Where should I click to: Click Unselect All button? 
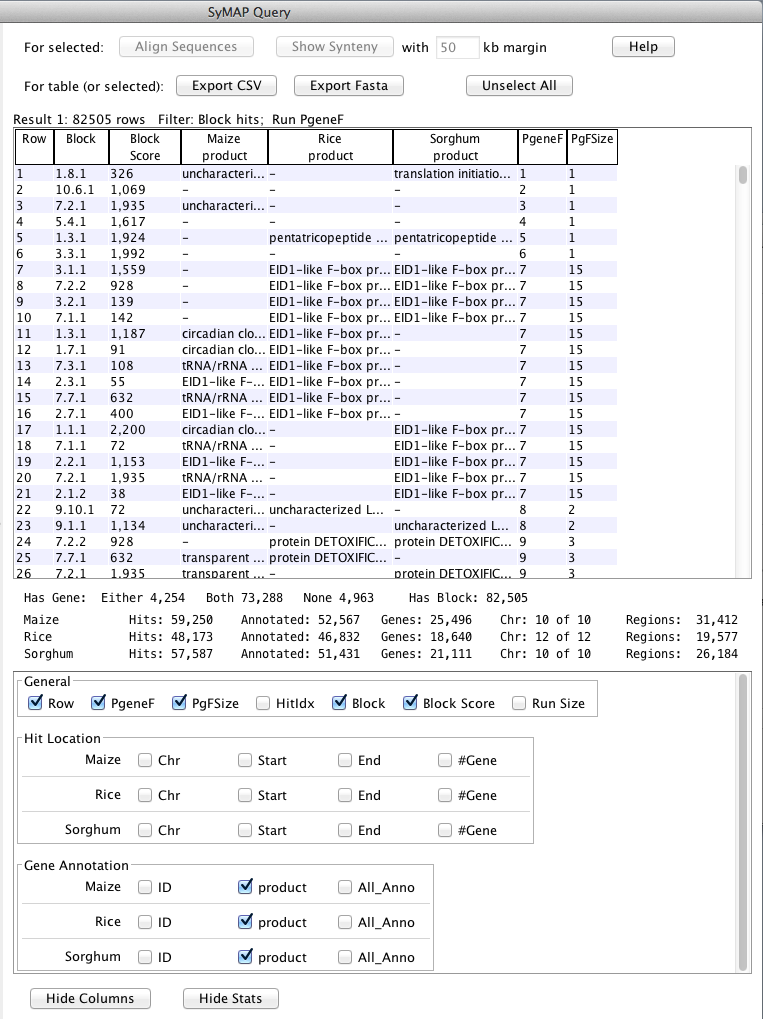[519, 86]
